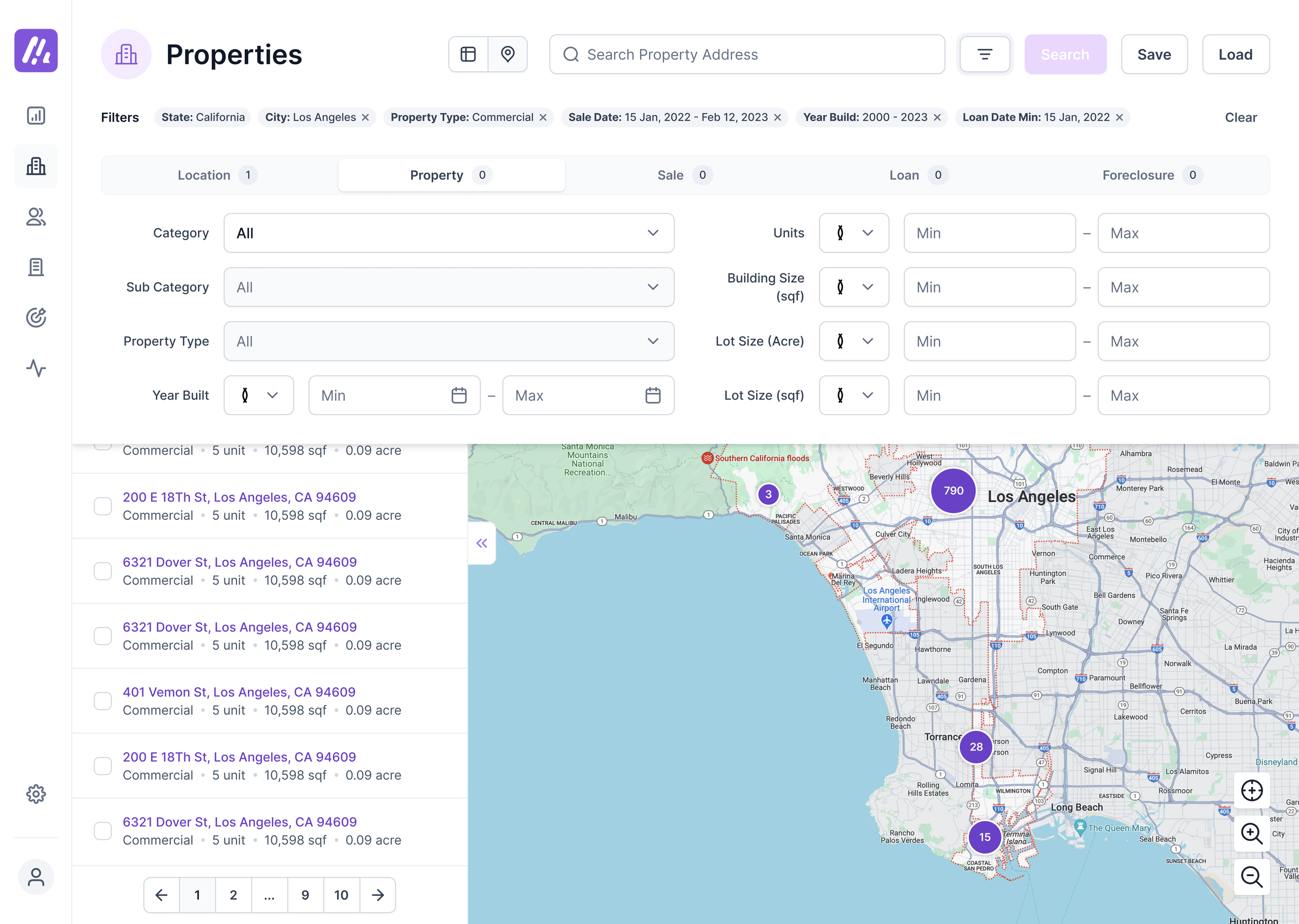Click the Search Property Address field
Viewport: 1299px width, 924px height.
click(x=747, y=54)
